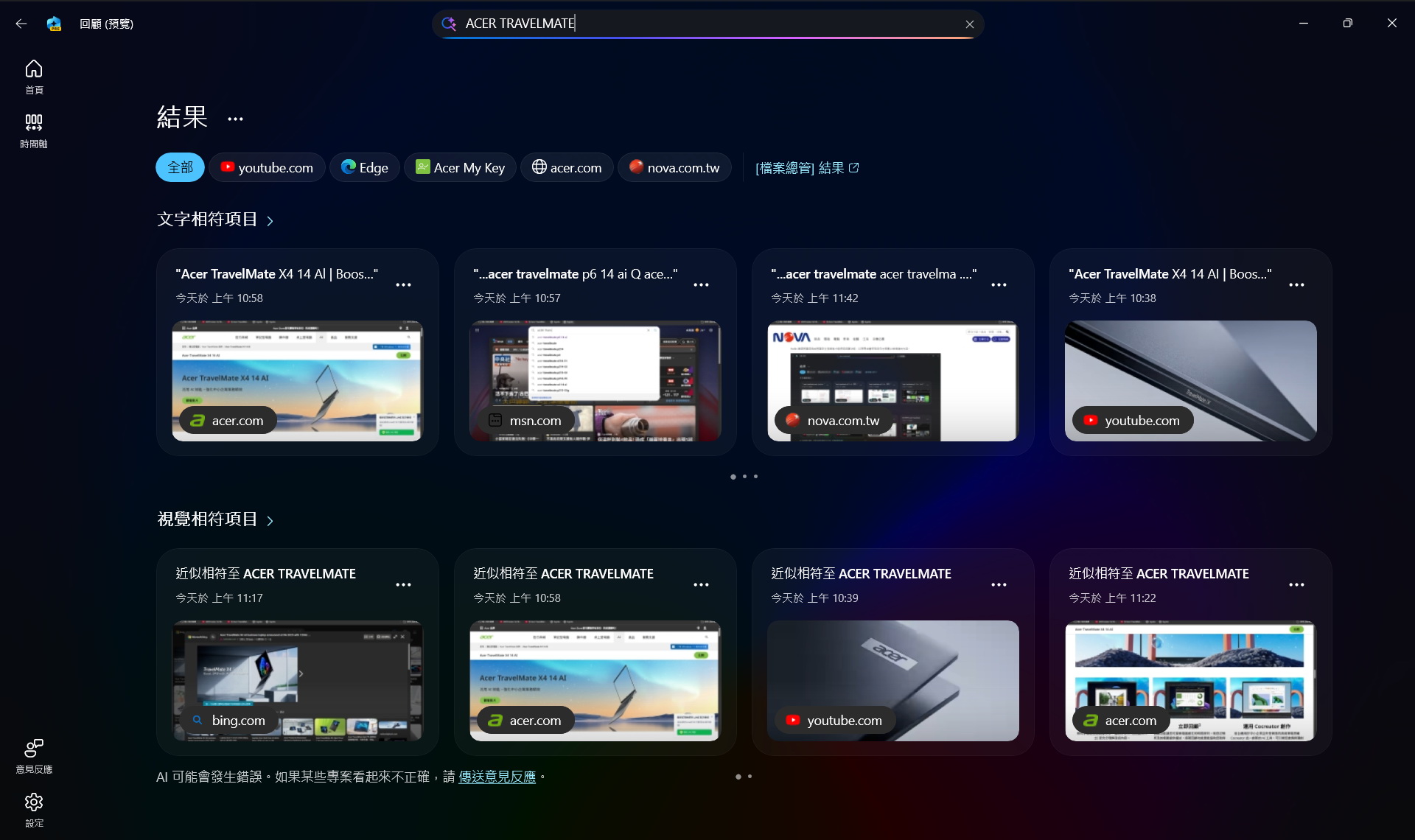Expand the 文字相符項目 section chevron
The image size is (1415, 840).
tap(270, 220)
